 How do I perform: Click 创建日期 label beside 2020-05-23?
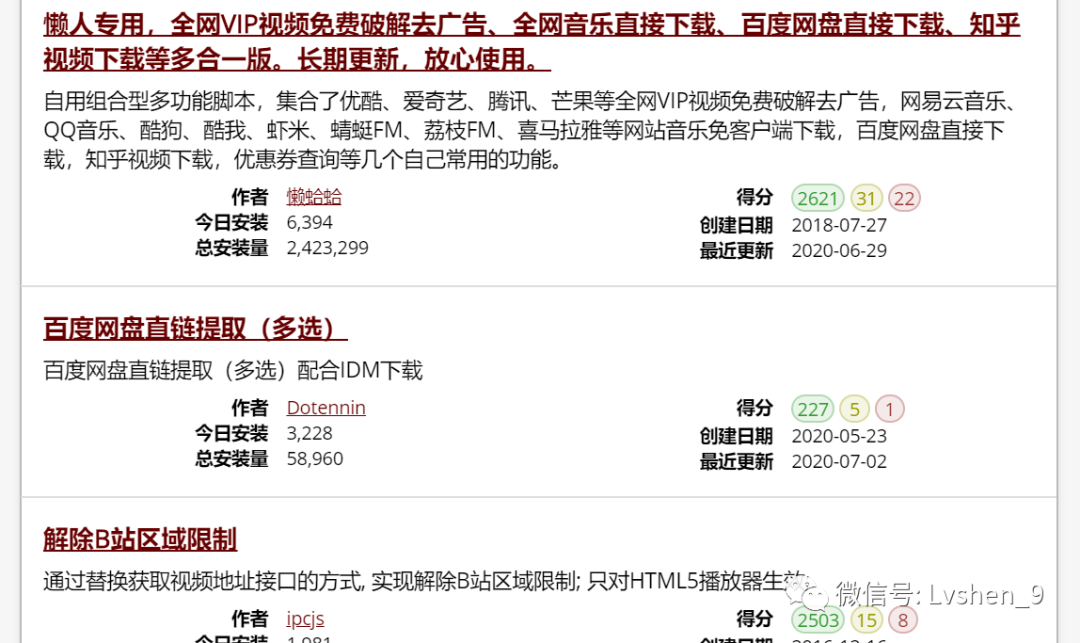(736, 436)
